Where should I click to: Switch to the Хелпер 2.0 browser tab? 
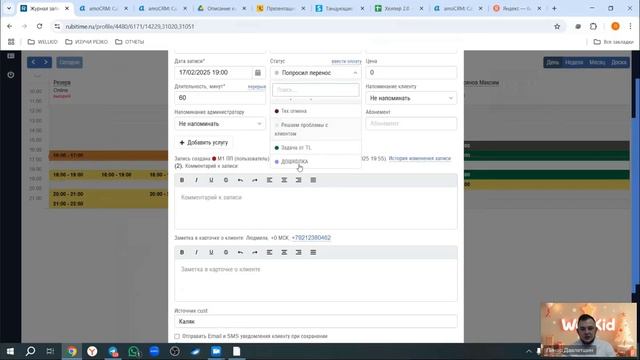pos(399,8)
